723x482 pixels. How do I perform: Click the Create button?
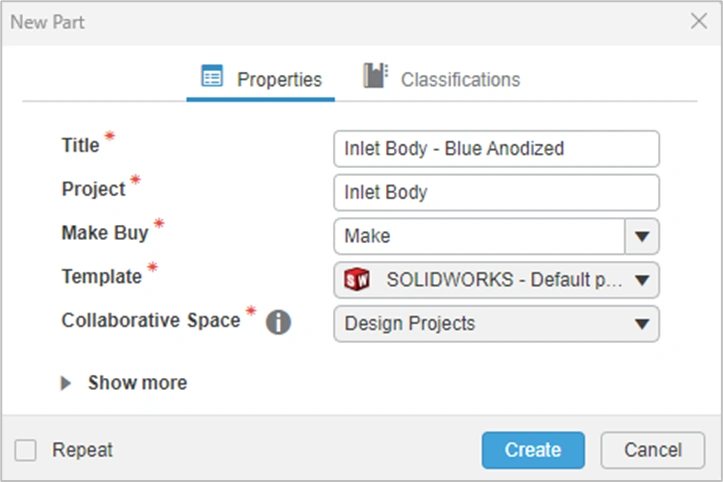click(532, 450)
